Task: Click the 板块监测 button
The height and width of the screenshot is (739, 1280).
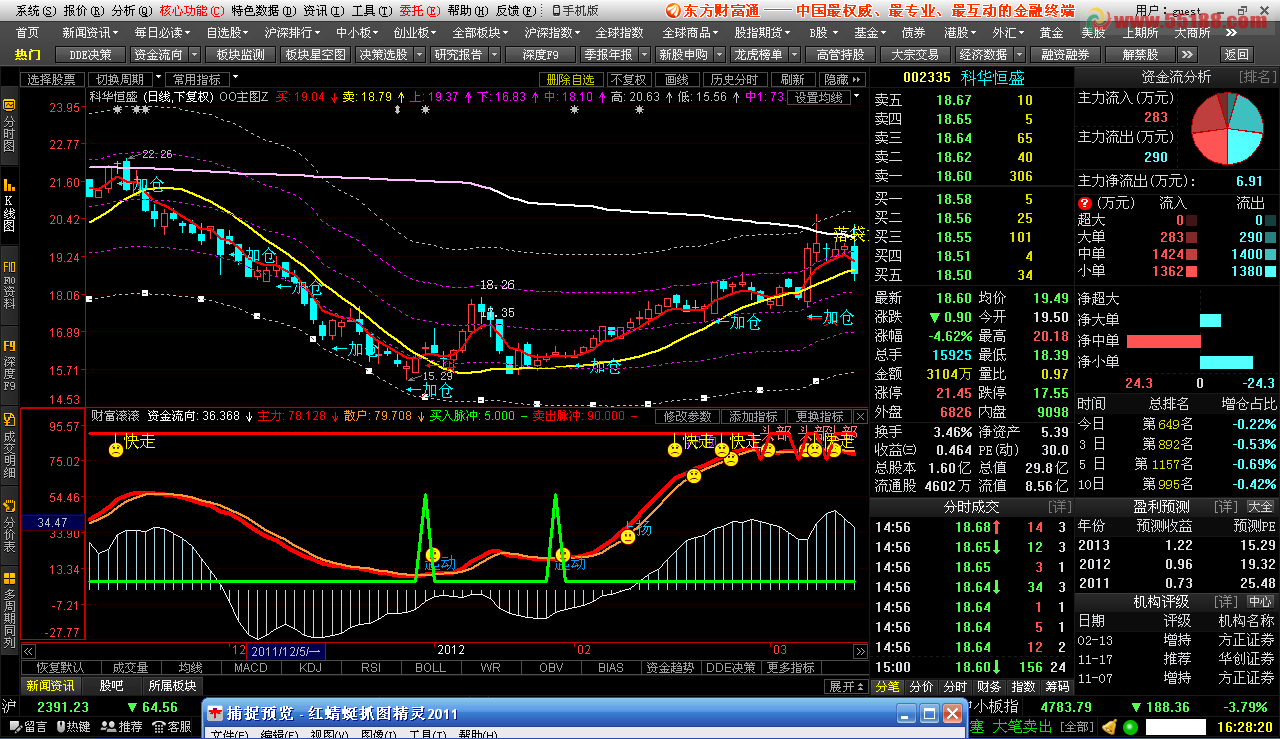Action: 241,55
